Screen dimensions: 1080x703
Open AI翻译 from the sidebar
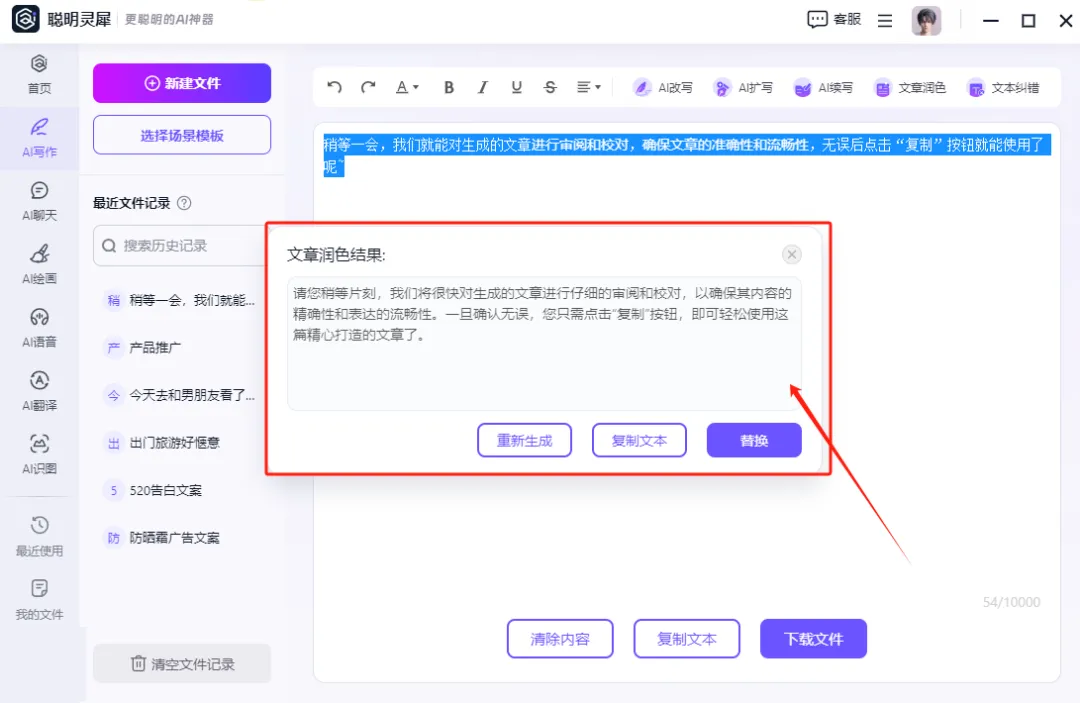point(39,390)
